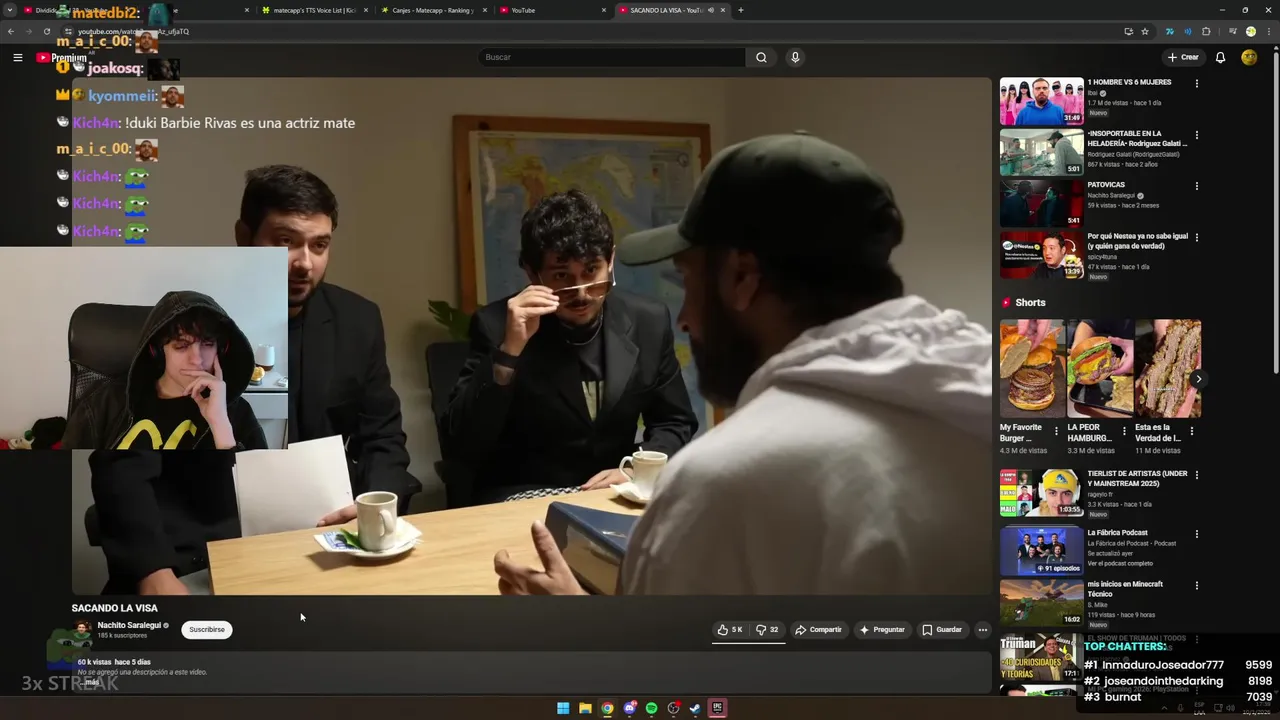
Task: Open the Nachito Saralegui channel name link
Action: 129,625
